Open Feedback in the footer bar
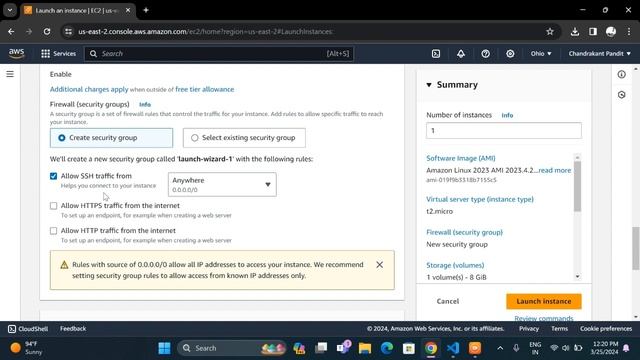 73,329
